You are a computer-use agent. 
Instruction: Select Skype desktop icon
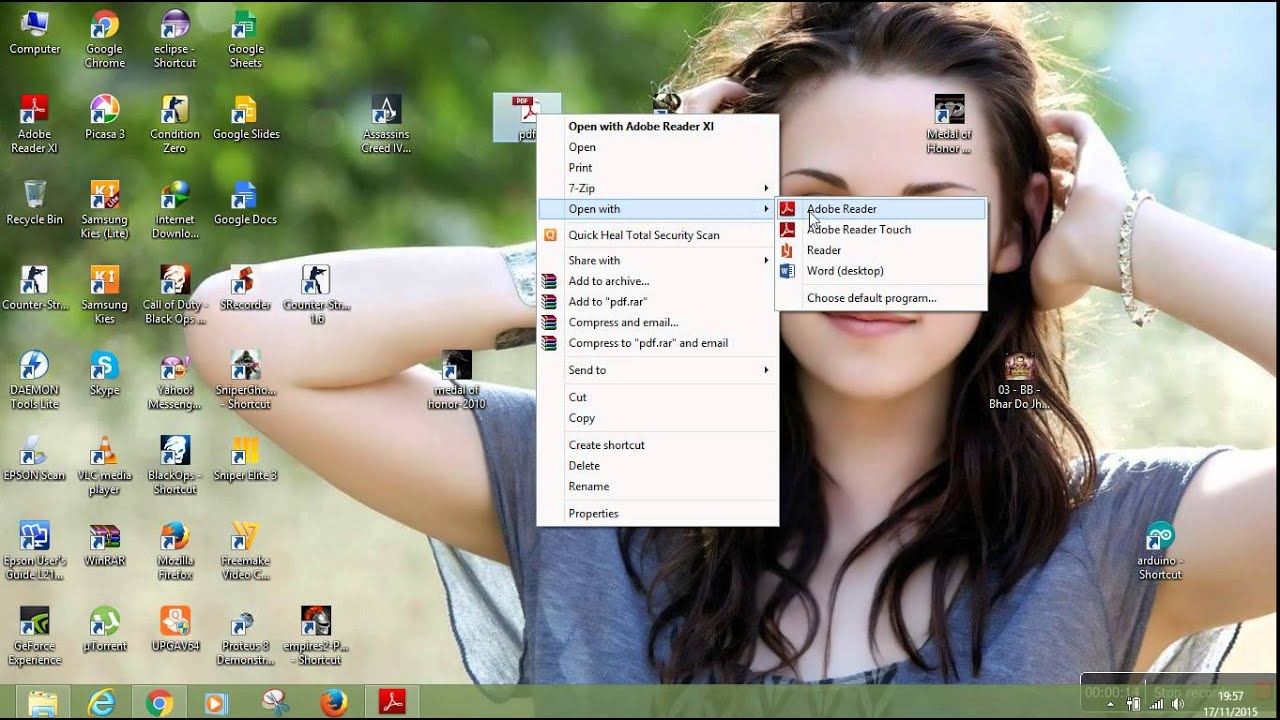click(104, 373)
